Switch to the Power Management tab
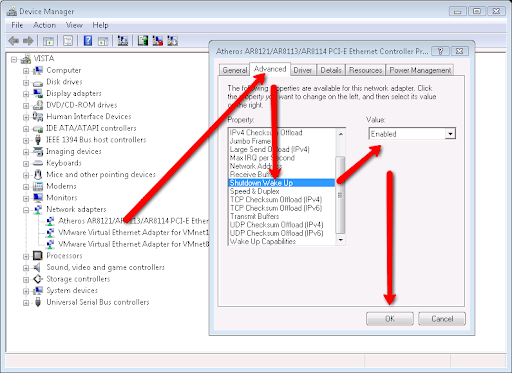512x373 pixels. [x=420, y=70]
